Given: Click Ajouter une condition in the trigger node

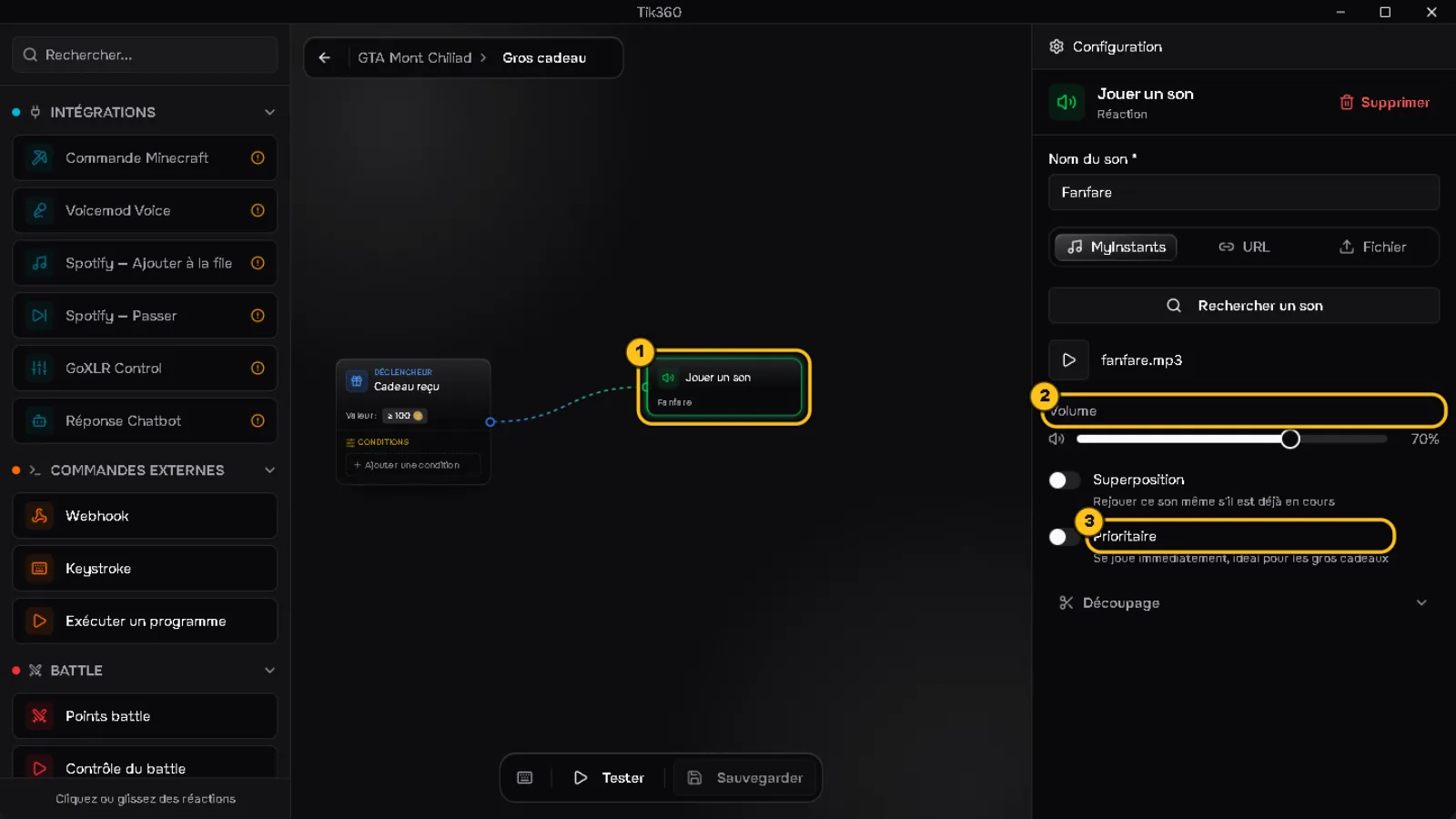Looking at the screenshot, I should pyautogui.click(x=412, y=465).
